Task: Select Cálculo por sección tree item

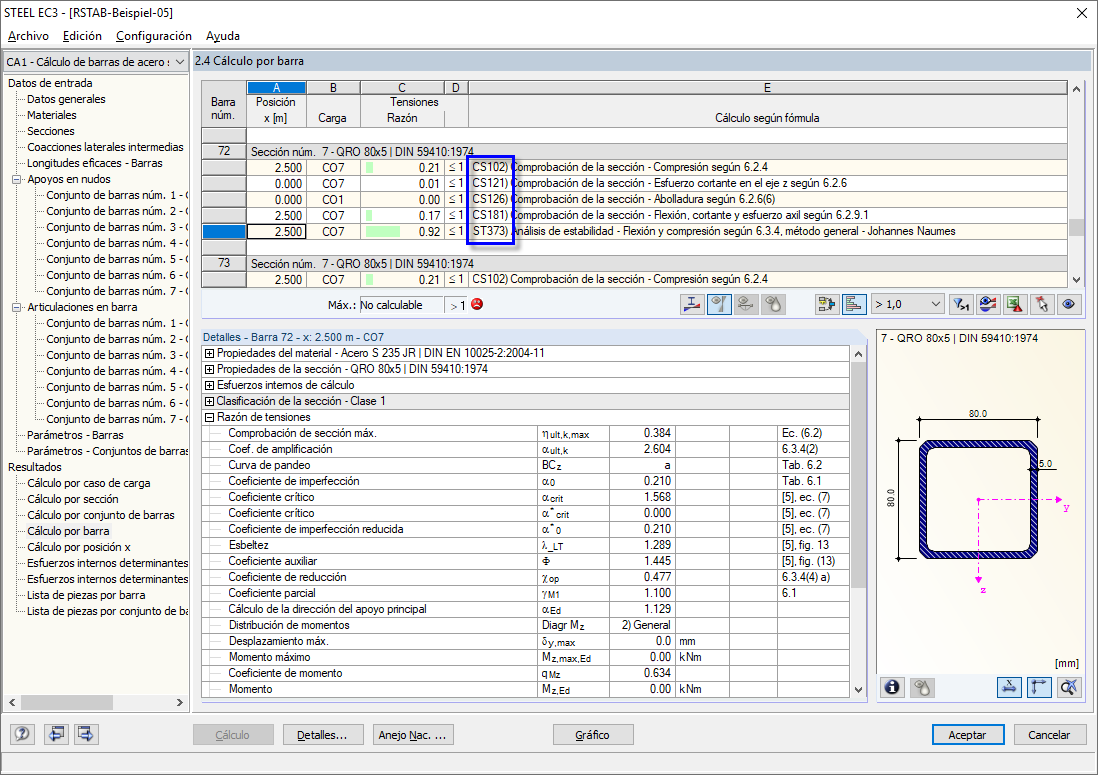Action: coord(73,499)
